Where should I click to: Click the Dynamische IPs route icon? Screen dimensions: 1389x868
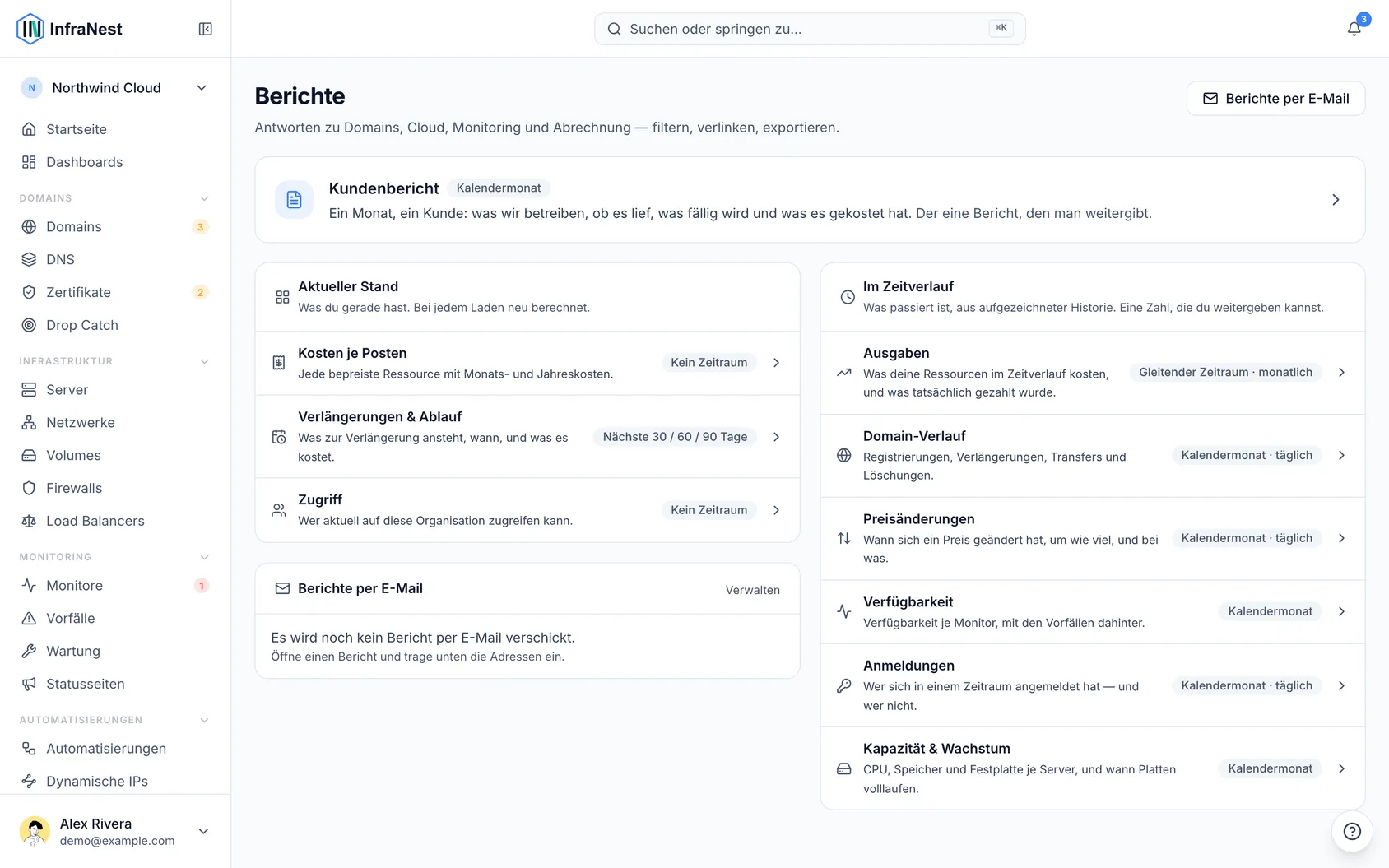(x=29, y=781)
